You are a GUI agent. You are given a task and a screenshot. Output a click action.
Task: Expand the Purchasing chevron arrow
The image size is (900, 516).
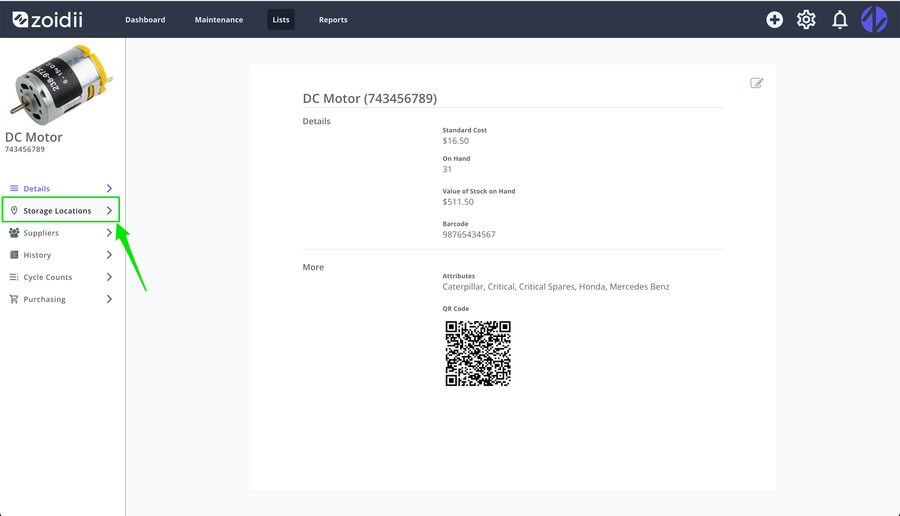109,299
